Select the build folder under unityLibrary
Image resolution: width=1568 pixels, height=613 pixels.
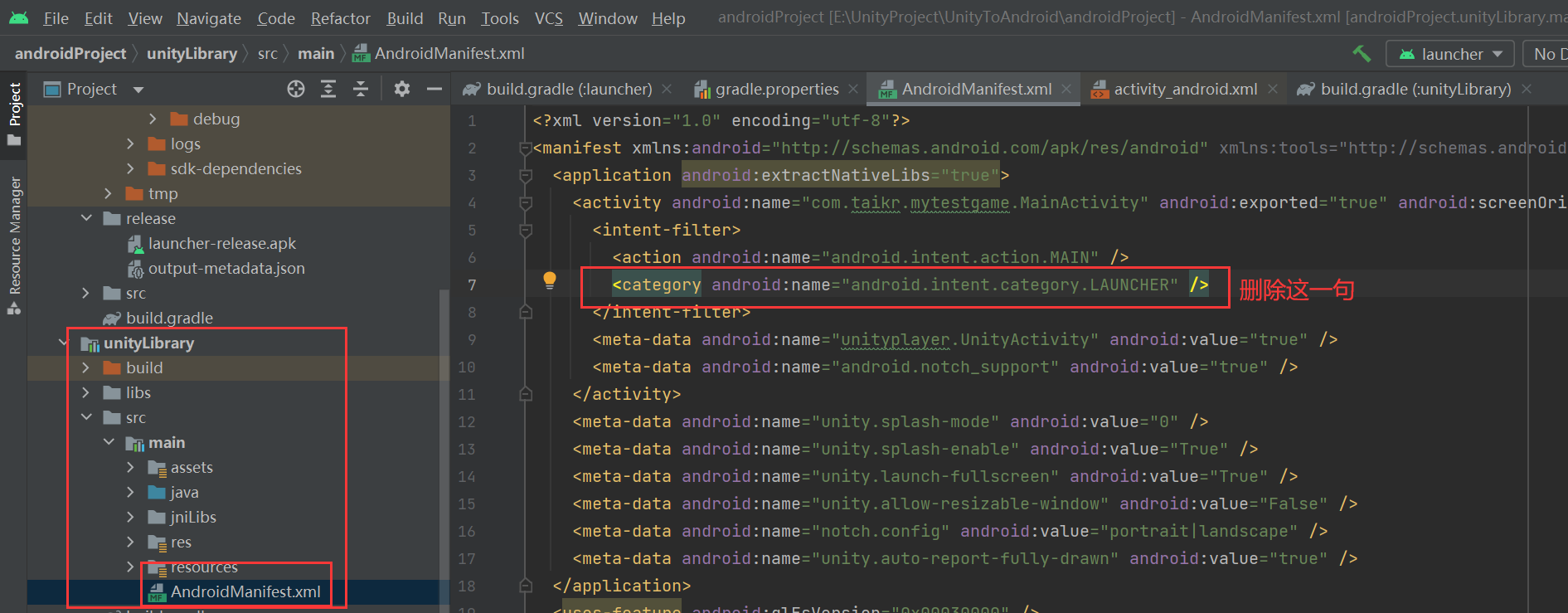144,368
